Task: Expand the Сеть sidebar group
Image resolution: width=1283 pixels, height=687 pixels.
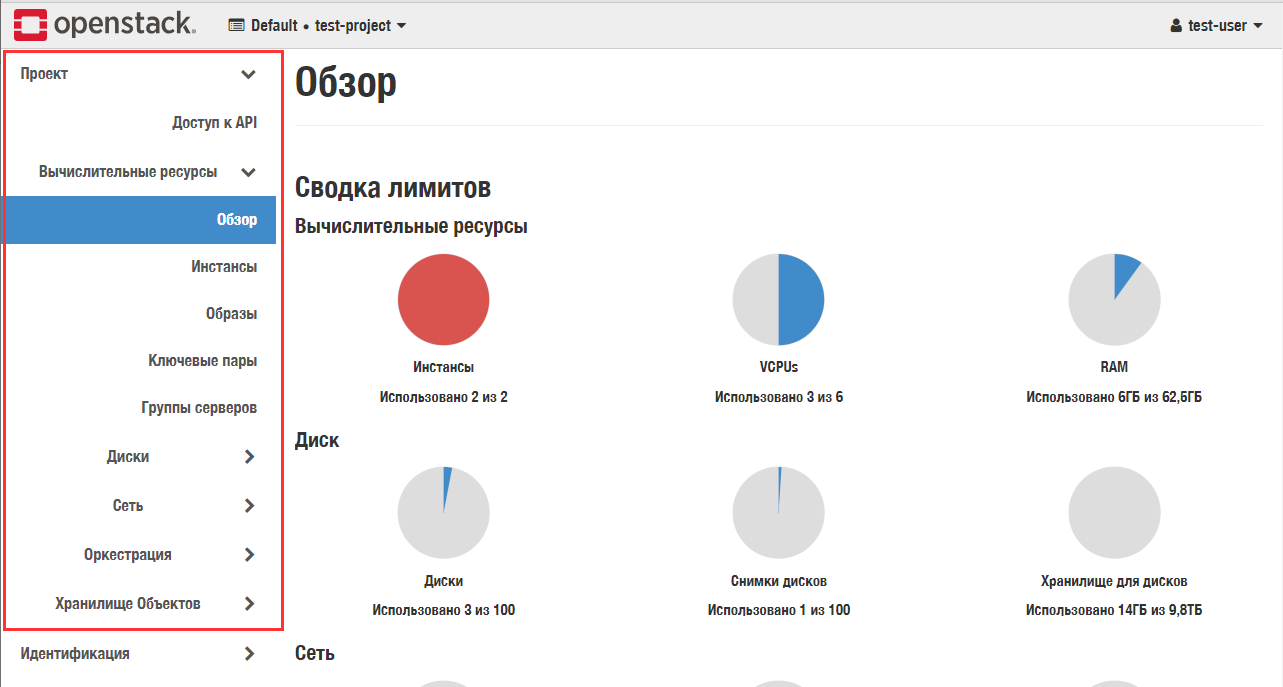Action: (x=180, y=506)
